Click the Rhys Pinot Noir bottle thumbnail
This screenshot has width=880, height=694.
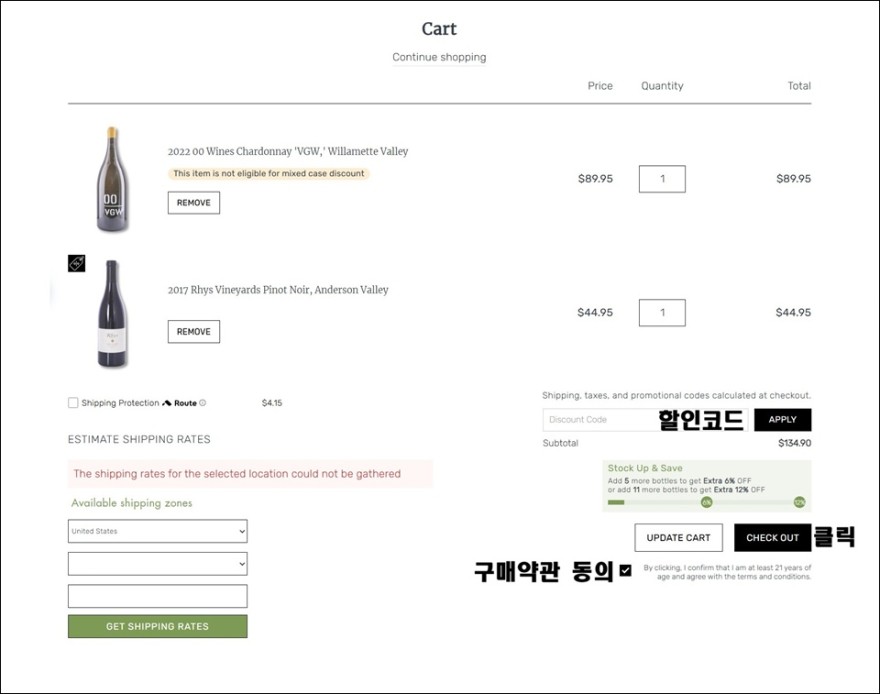click(x=112, y=314)
